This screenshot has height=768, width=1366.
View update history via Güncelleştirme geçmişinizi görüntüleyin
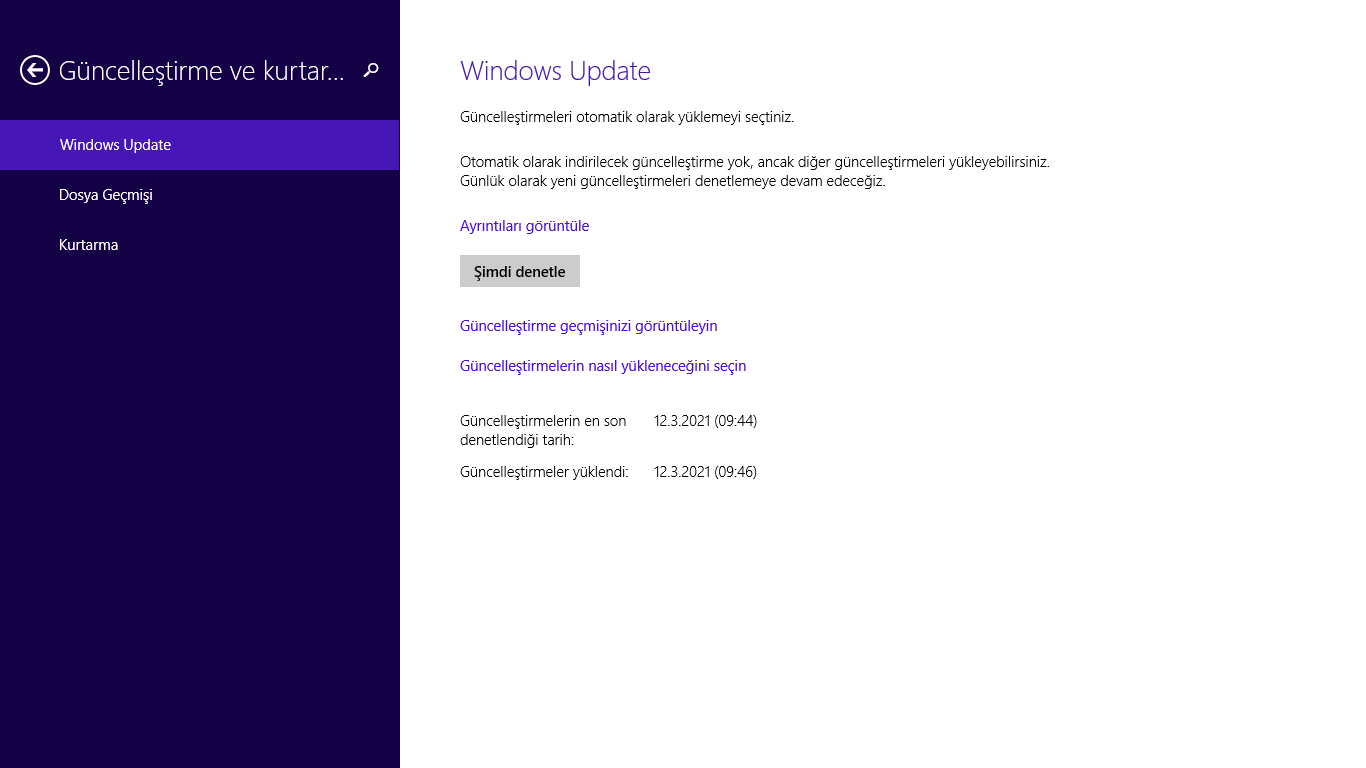[x=588, y=326]
